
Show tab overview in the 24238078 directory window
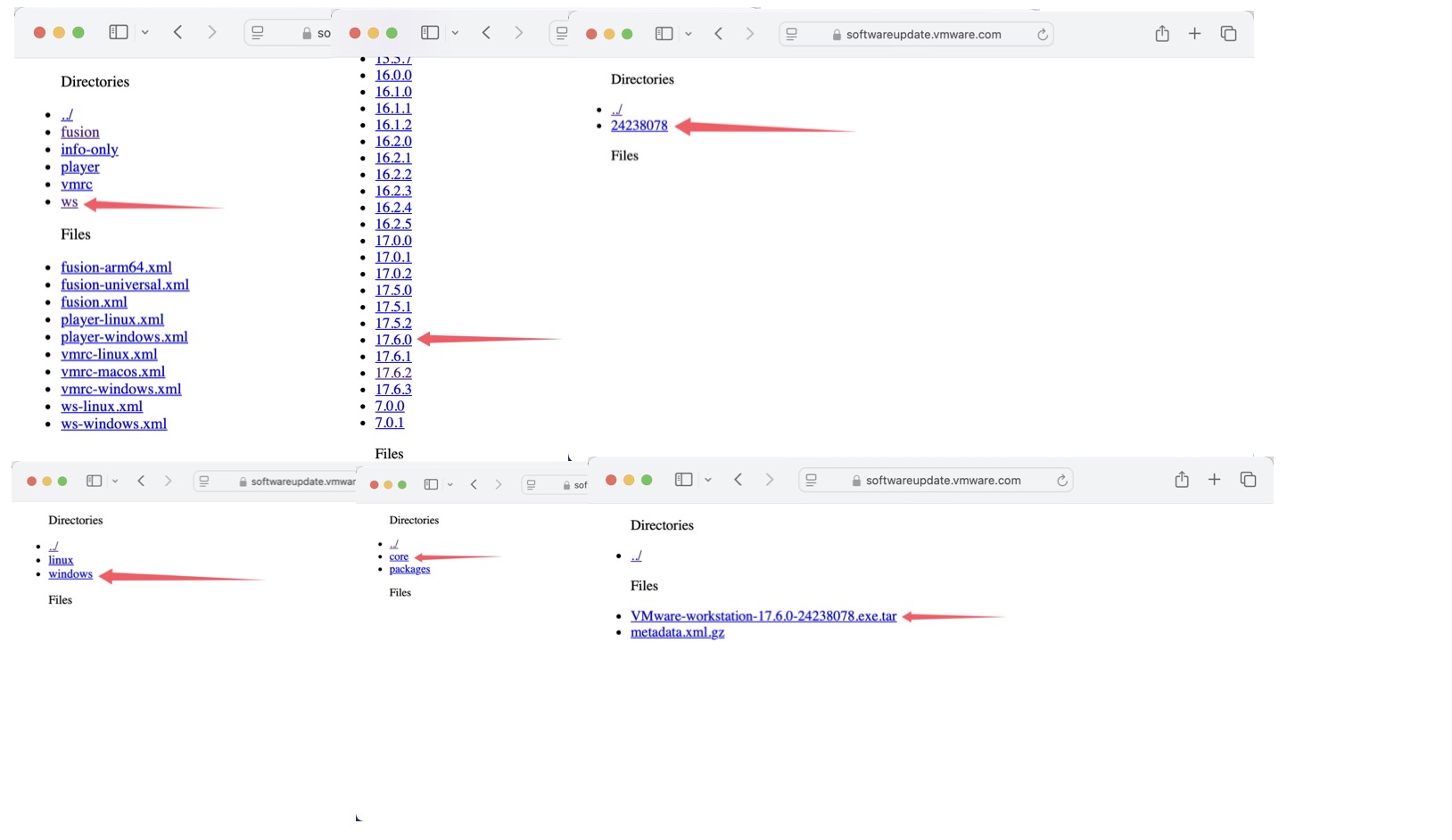(1228, 34)
